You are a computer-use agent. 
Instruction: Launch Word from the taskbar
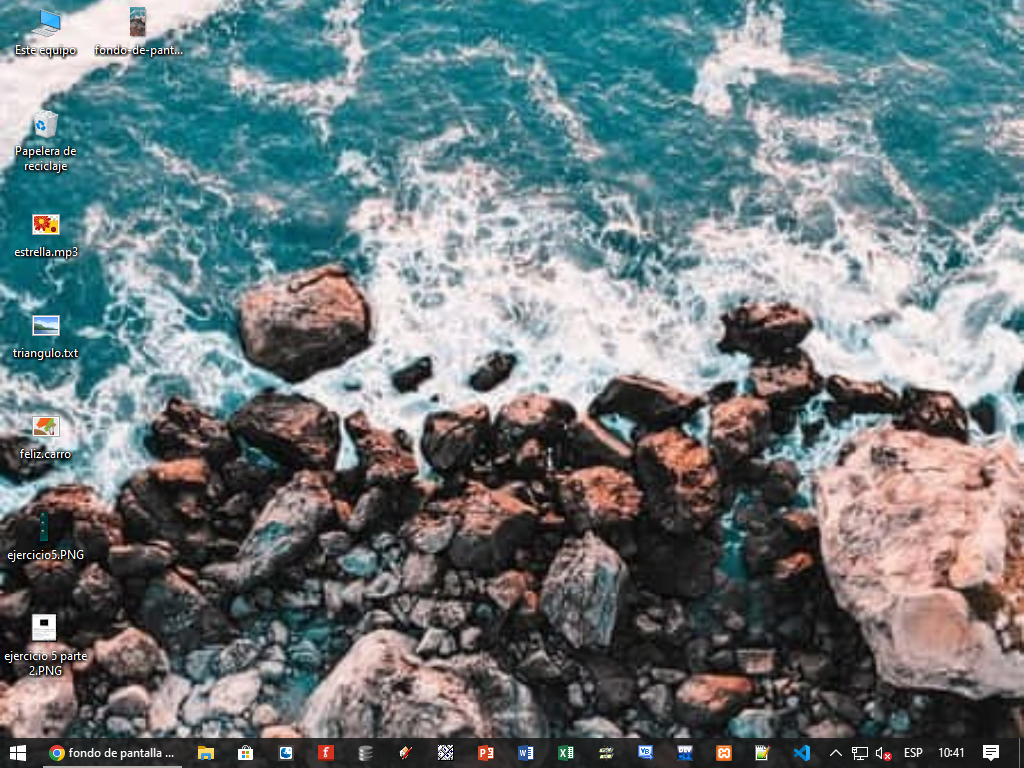pyautogui.click(x=526, y=753)
